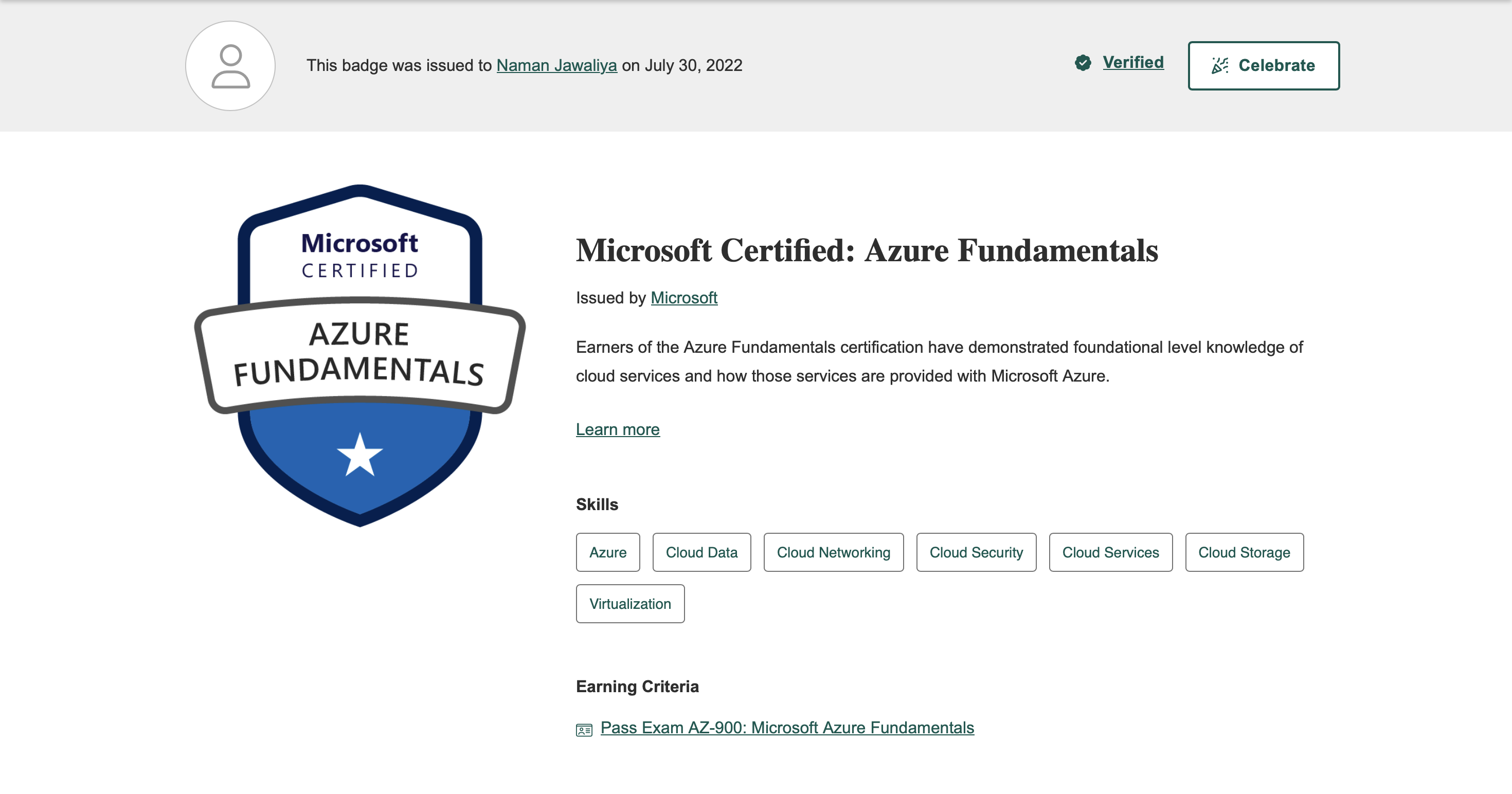The height and width of the screenshot is (794, 1512).
Task: Follow the Learn more link
Action: click(618, 429)
